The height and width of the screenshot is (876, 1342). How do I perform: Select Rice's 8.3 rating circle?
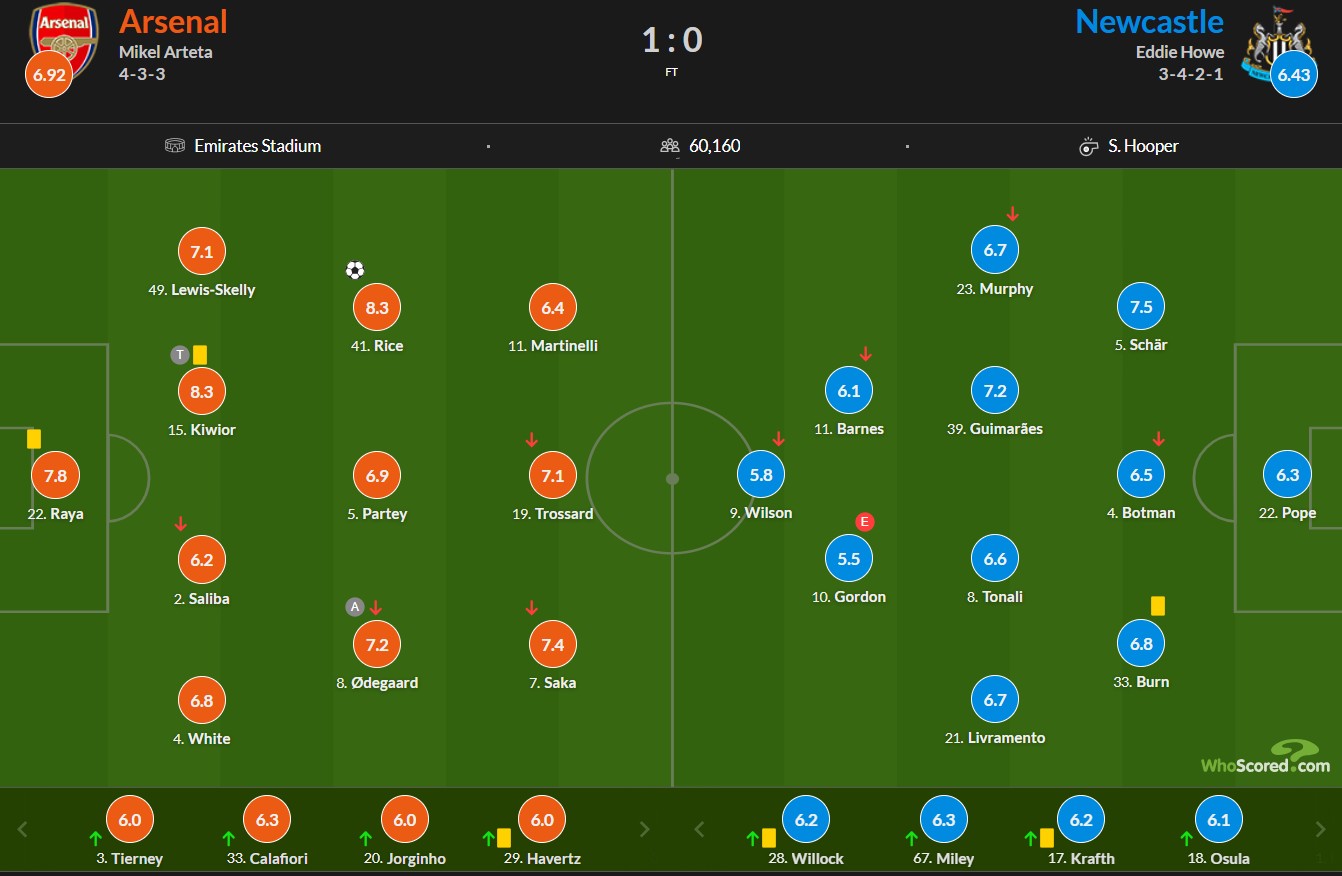click(x=377, y=308)
